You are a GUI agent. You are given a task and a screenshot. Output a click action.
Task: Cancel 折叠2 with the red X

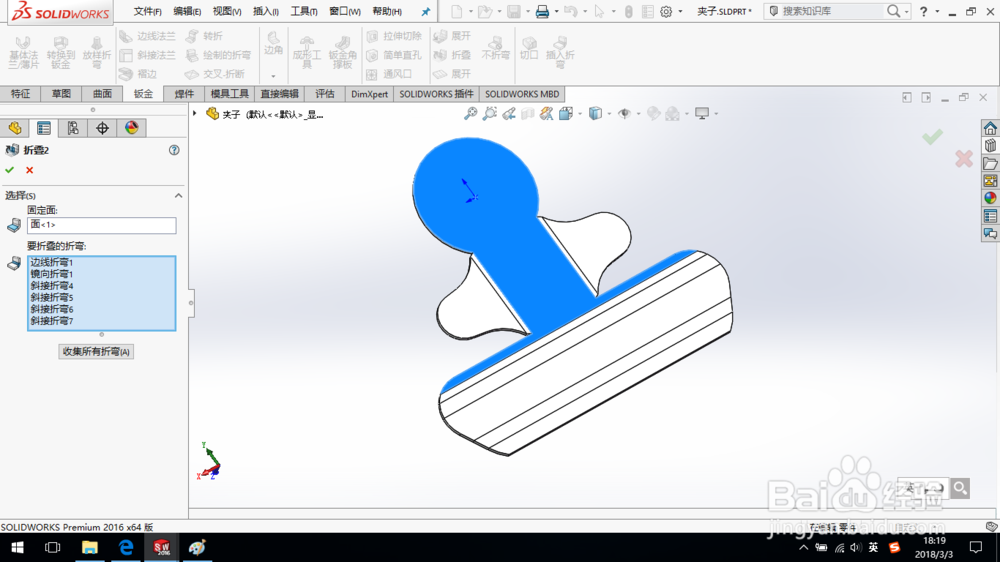click(29, 170)
